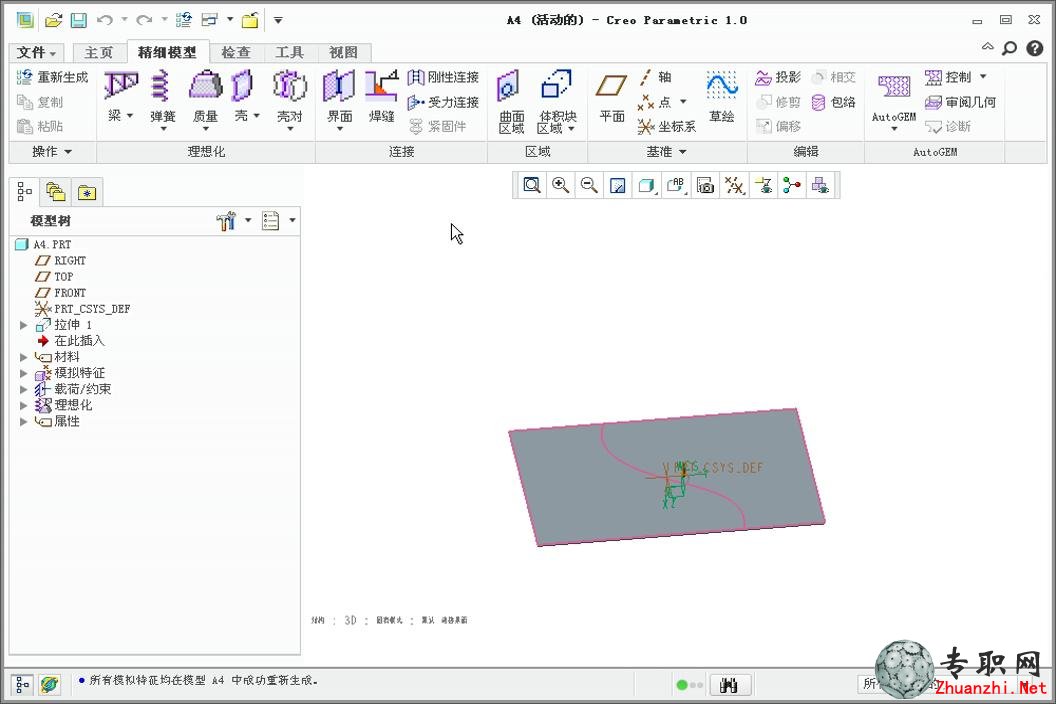The image size is (1056, 704).
Task: Expand the 拉伸 1 tree node
Action: tap(24, 325)
